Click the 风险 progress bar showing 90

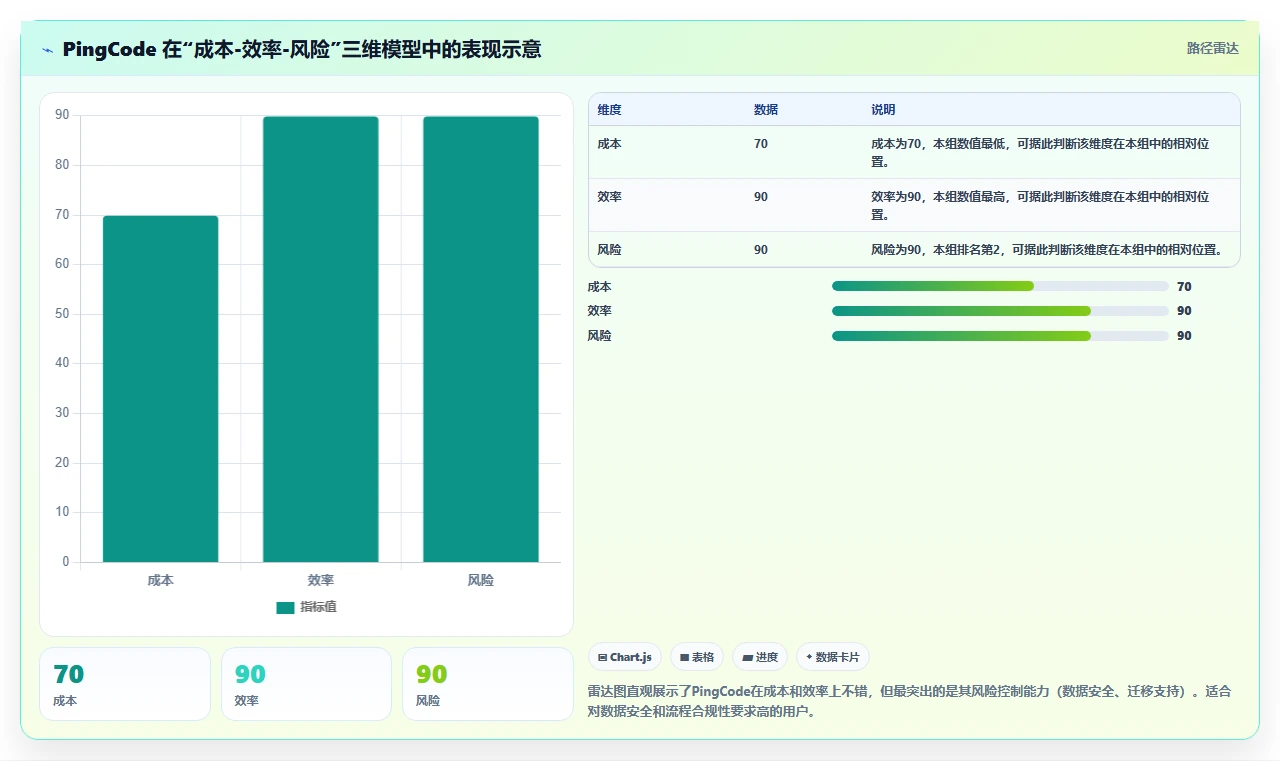(1000, 336)
